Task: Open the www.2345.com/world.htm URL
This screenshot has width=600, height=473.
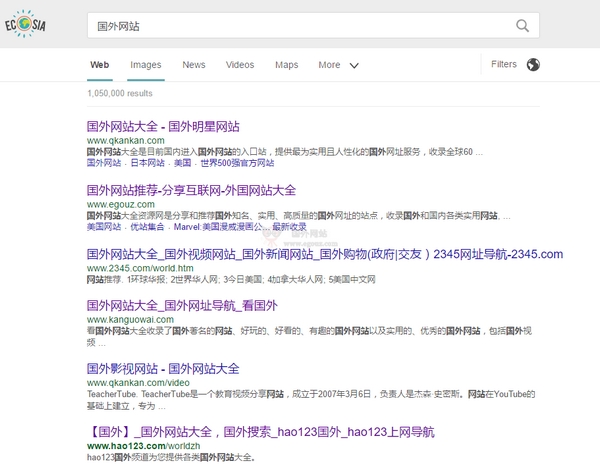Action: coord(140,268)
